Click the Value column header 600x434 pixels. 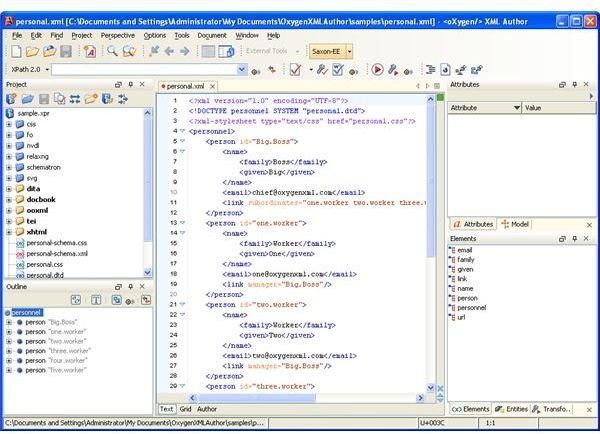560,108
